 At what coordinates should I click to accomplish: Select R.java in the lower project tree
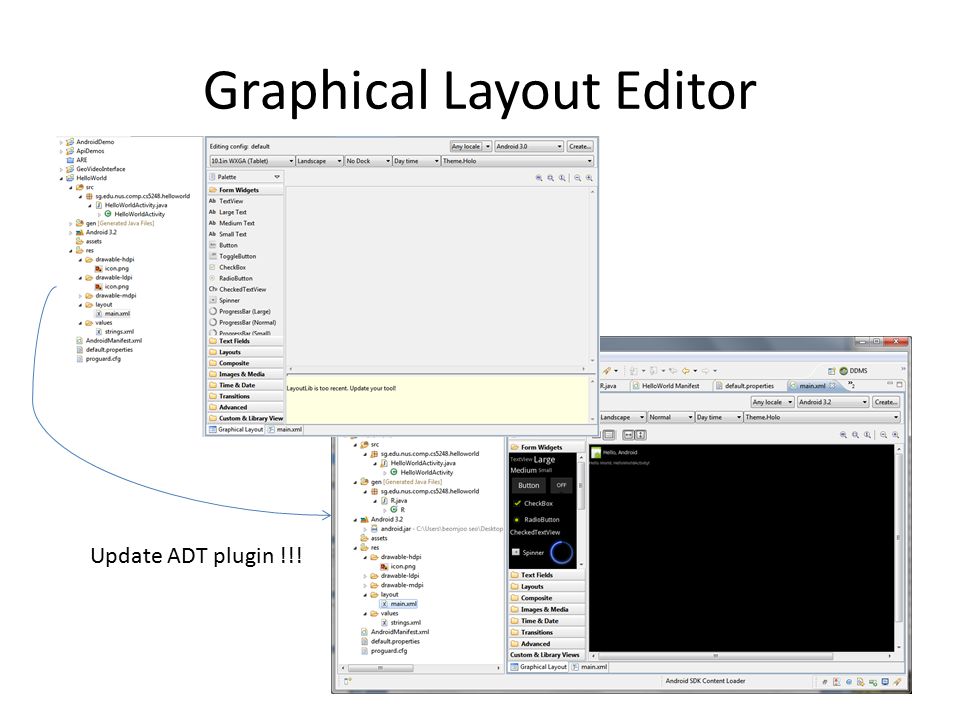click(x=394, y=500)
